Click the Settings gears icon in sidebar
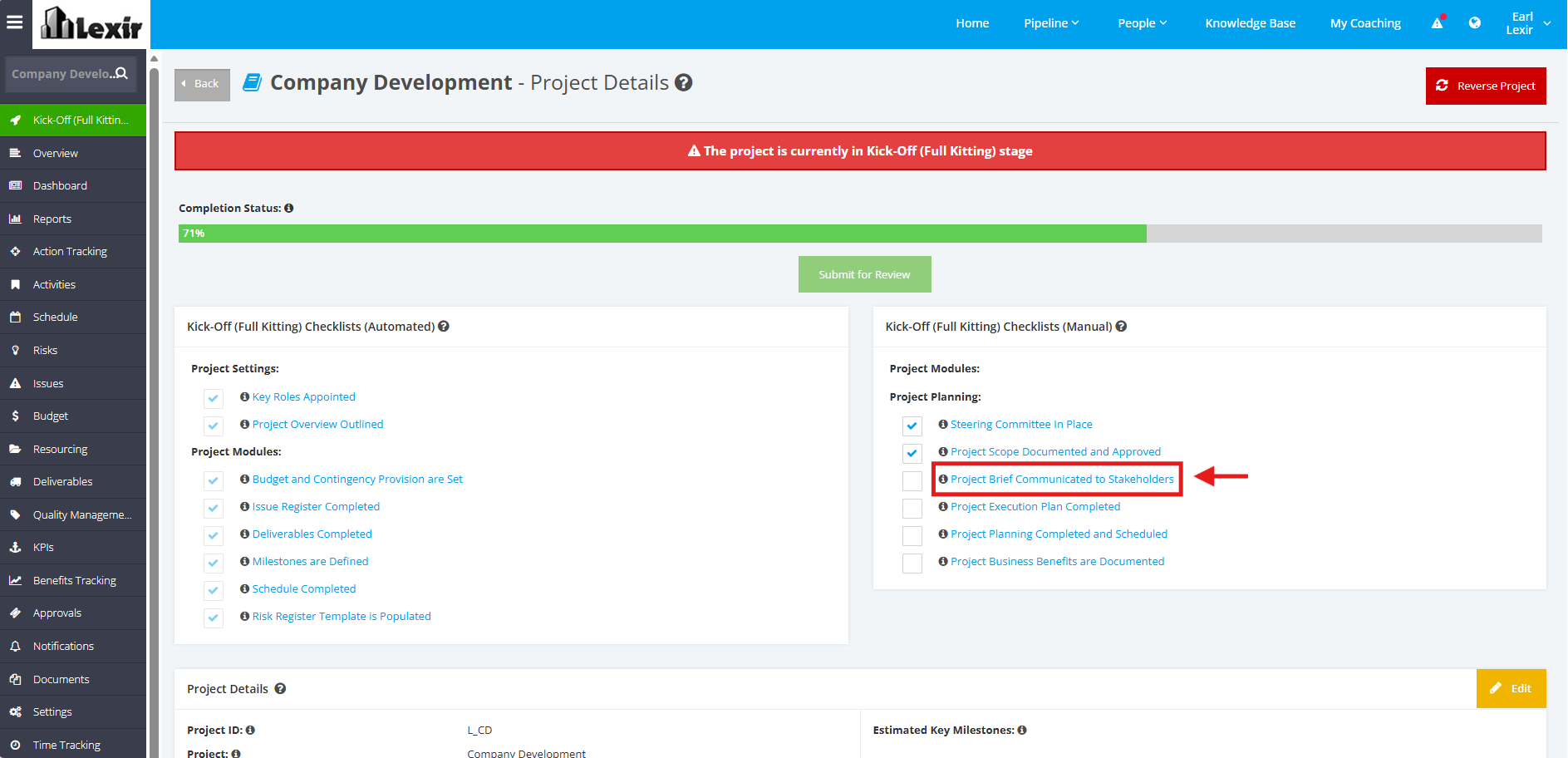 tap(15, 711)
